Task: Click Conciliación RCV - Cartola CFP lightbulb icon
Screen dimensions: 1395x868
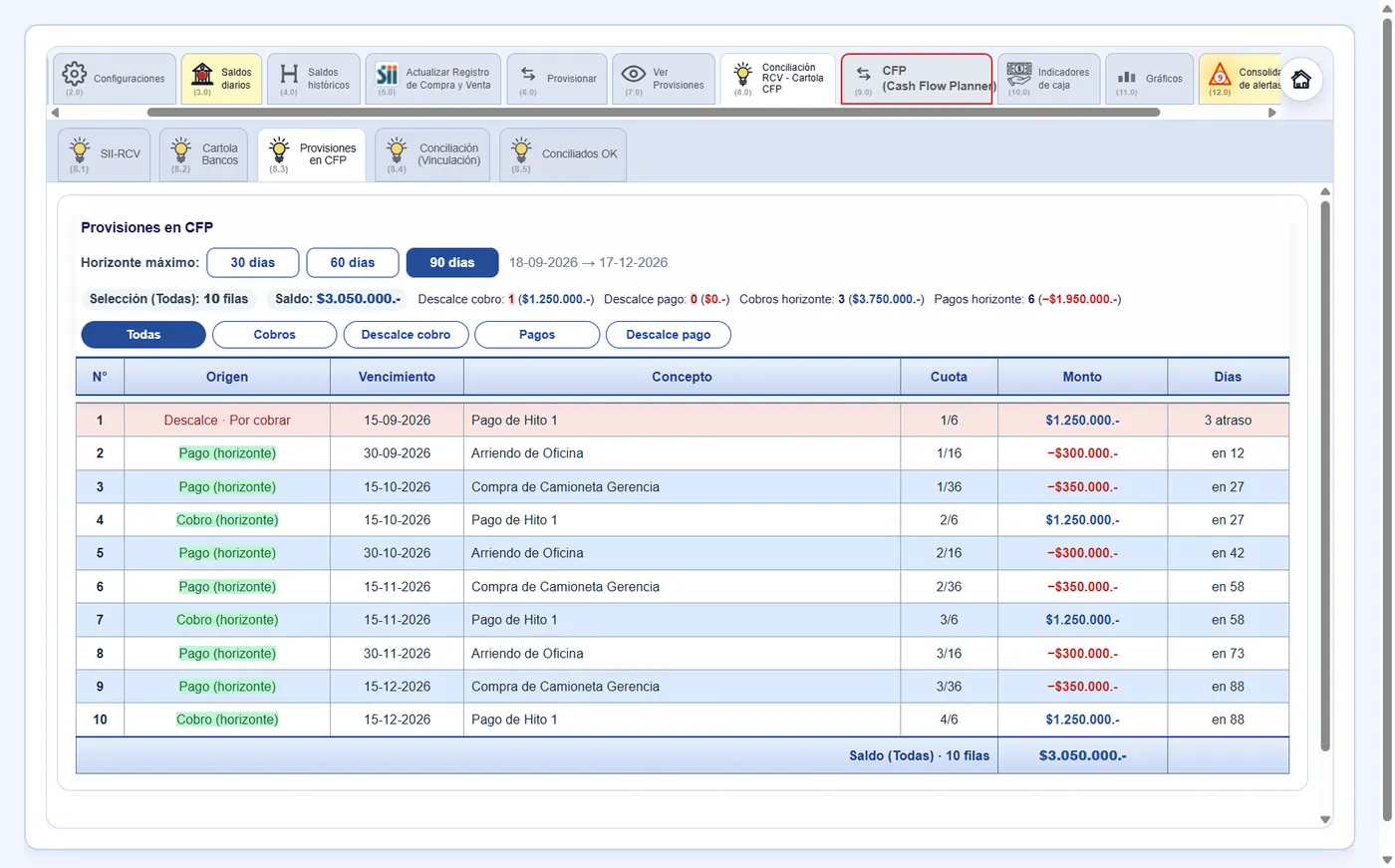Action: [742, 74]
